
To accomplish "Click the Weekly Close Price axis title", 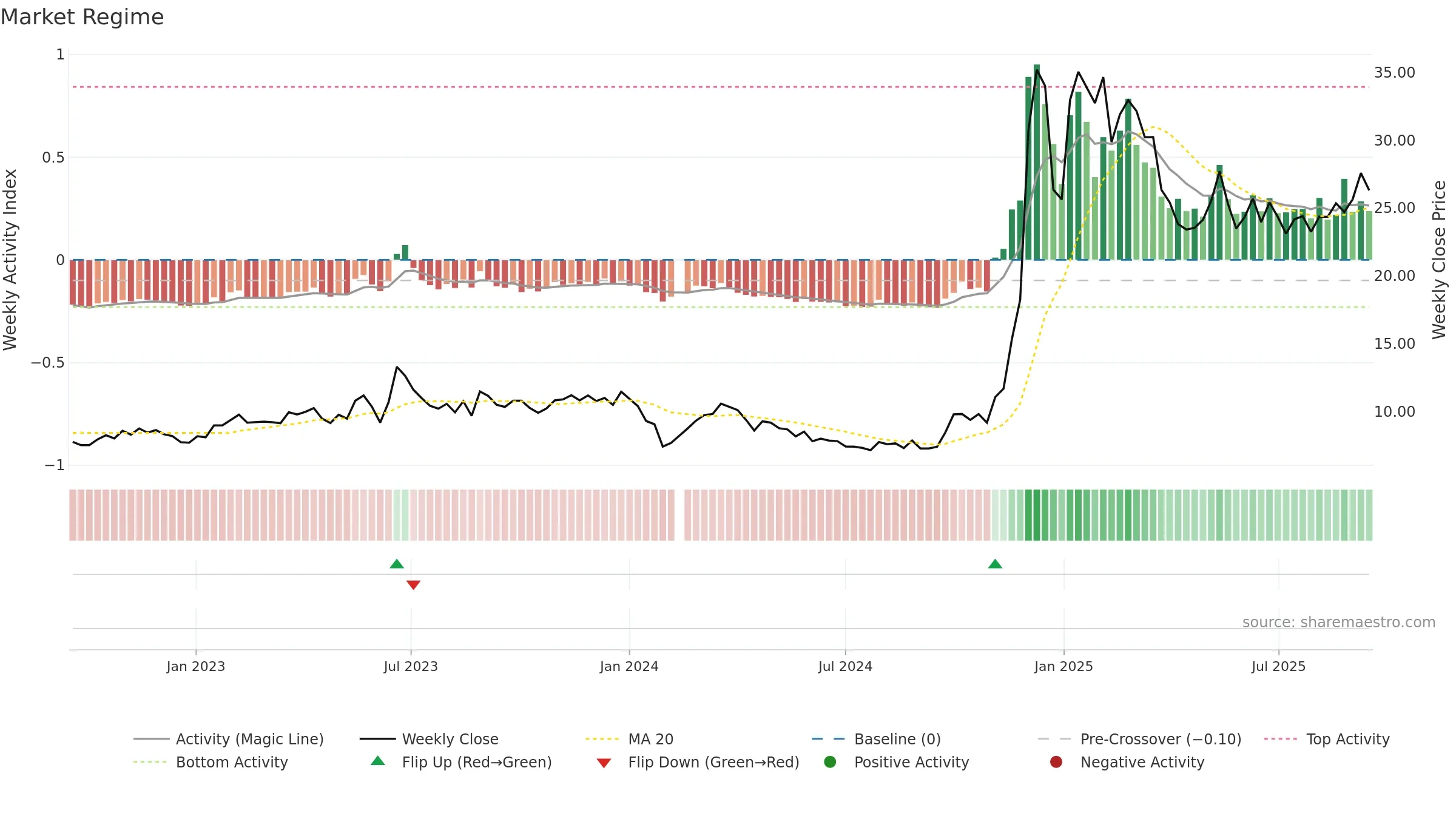I will (1439, 260).
